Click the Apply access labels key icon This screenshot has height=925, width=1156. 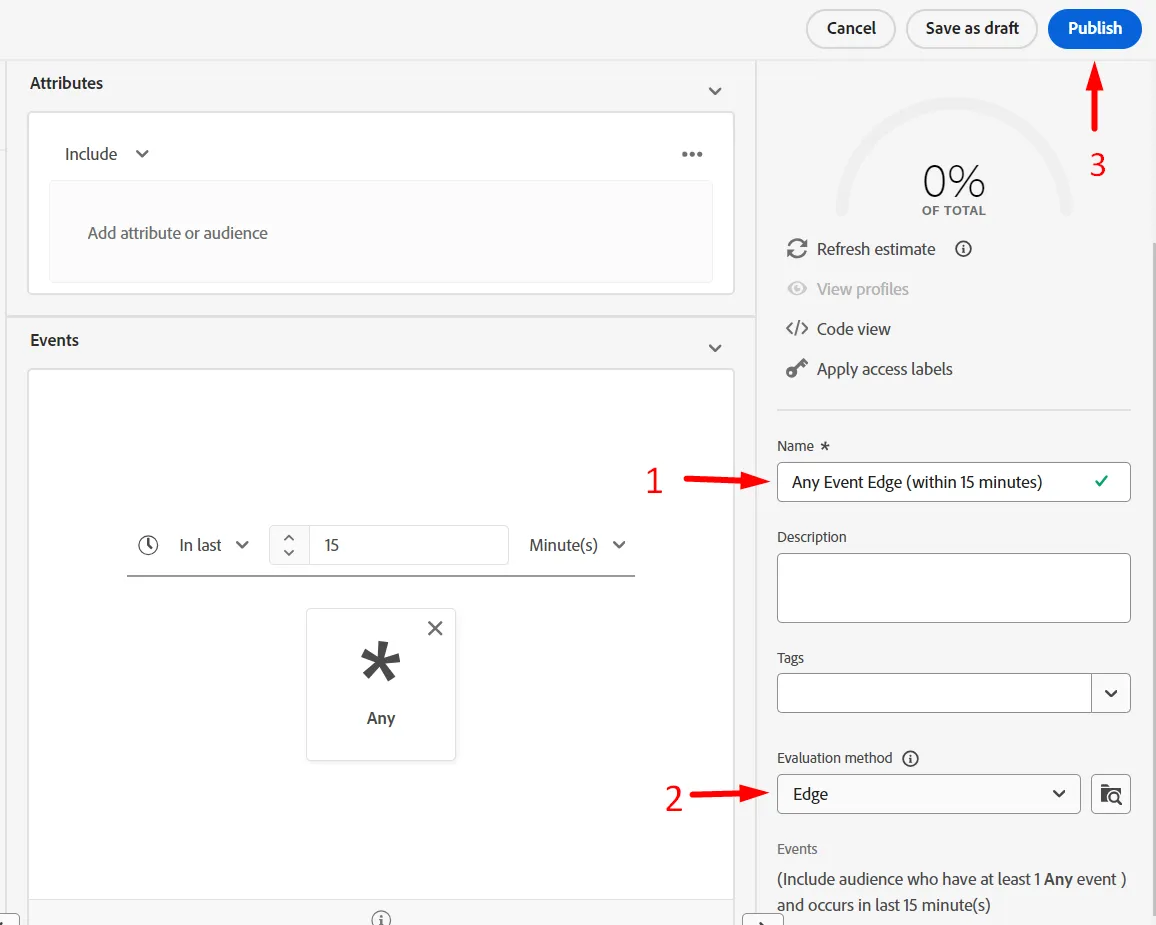(x=796, y=369)
